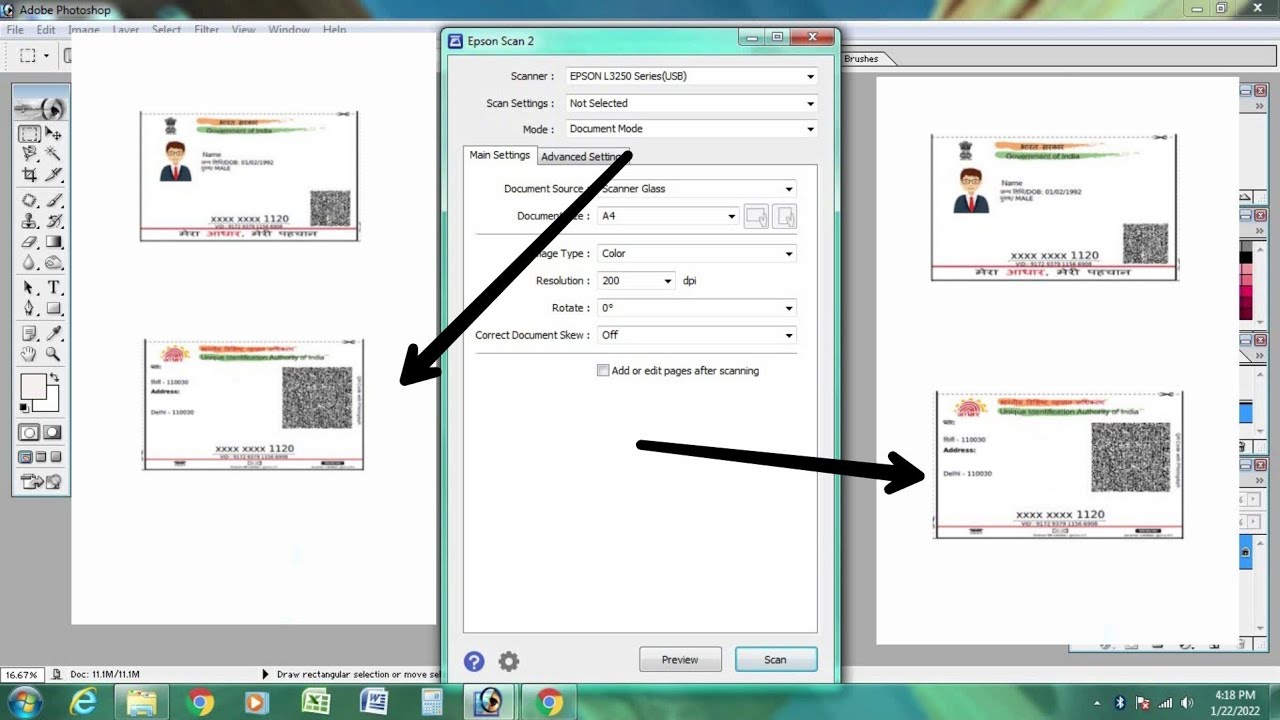Select the Rectangle shape tool

coord(53,309)
